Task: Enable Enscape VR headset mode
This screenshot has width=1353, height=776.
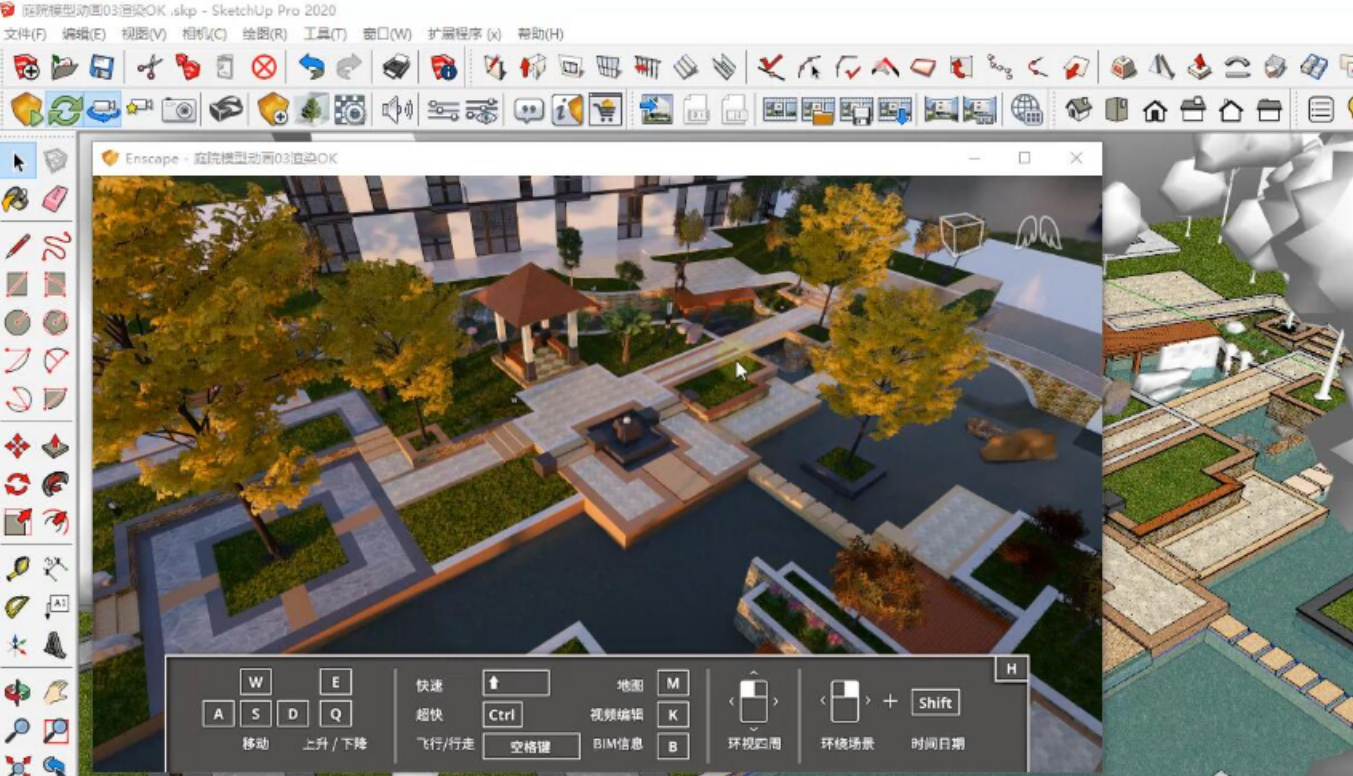Action: pyautogui.click(x=227, y=108)
